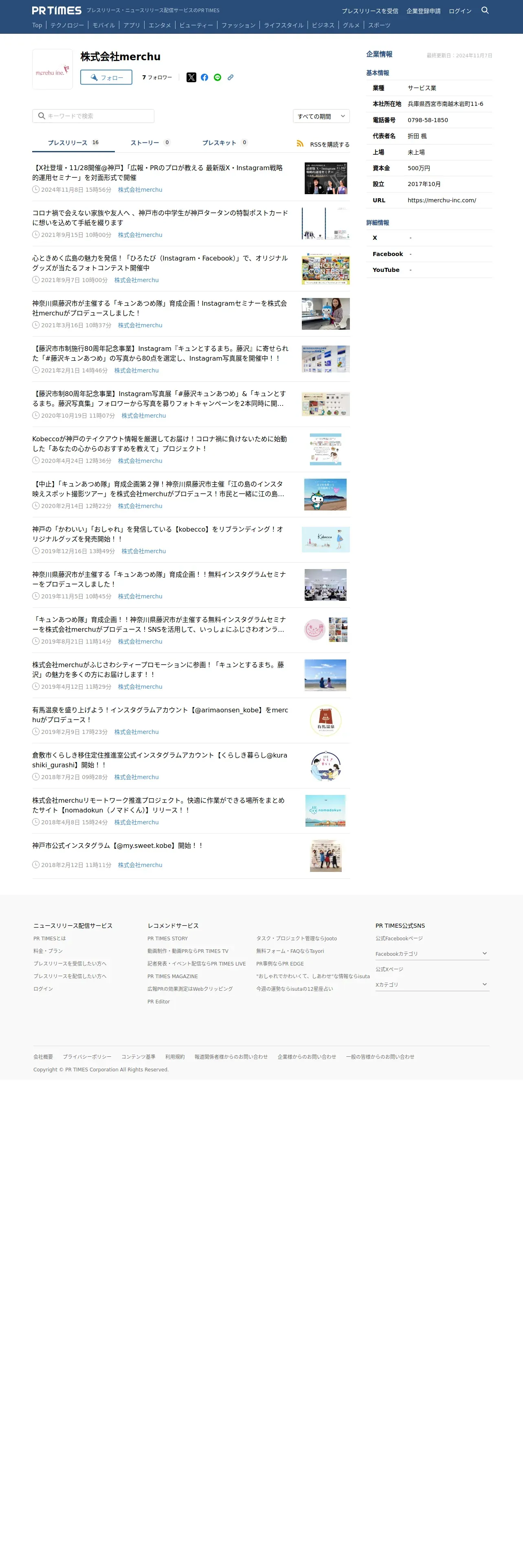This screenshot has height=1568, width=523.
Task: Click PR TIMES STORY in footer
Action: pyautogui.click(x=167, y=939)
